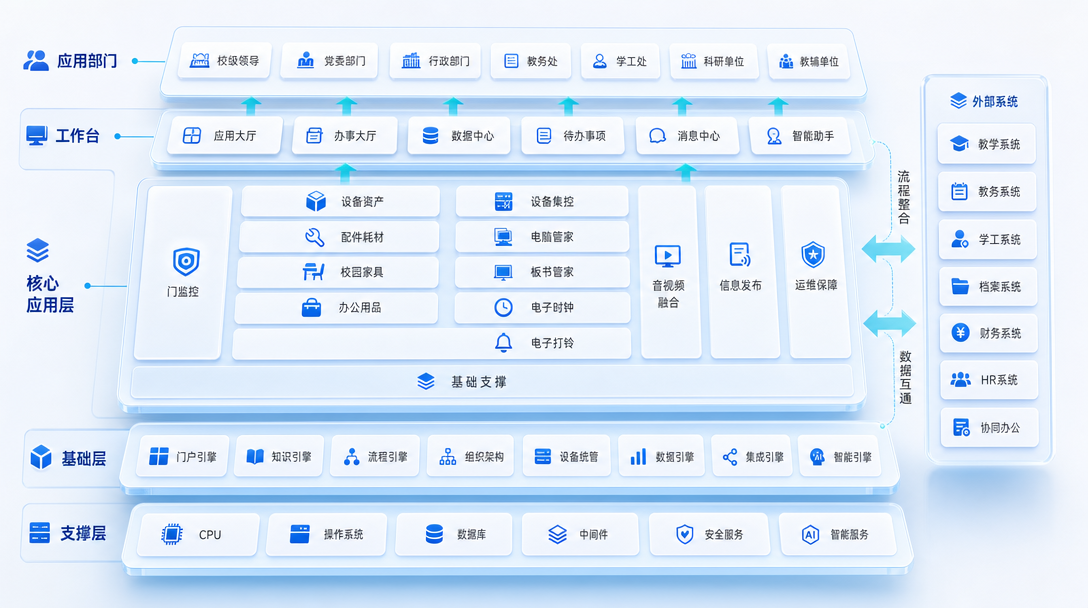Select the 待办事项 list icon

(x=544, y=135)
